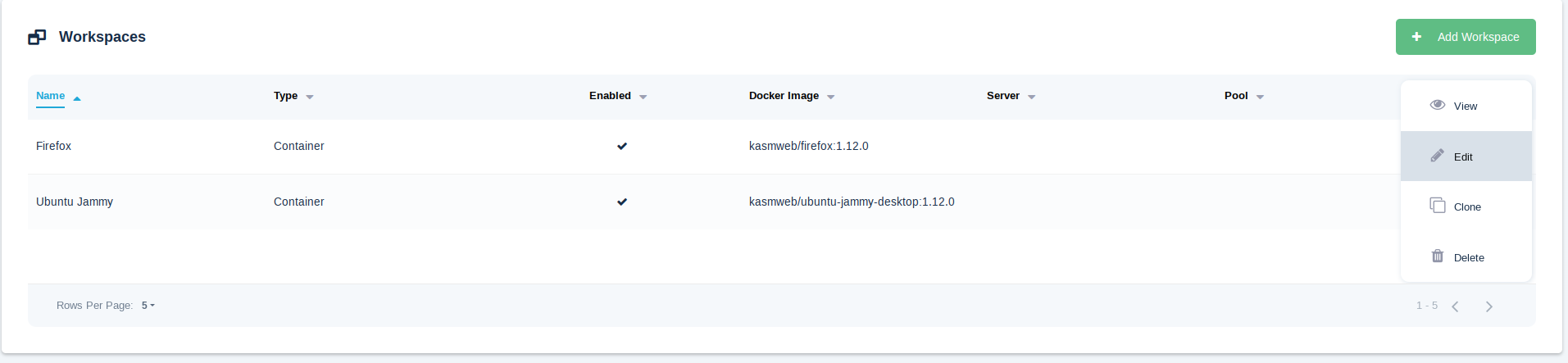Image resolution: width=1568 pixels, height=363 pixels.
Task: Sort by Type column arrow
Action: click(310, 97)
